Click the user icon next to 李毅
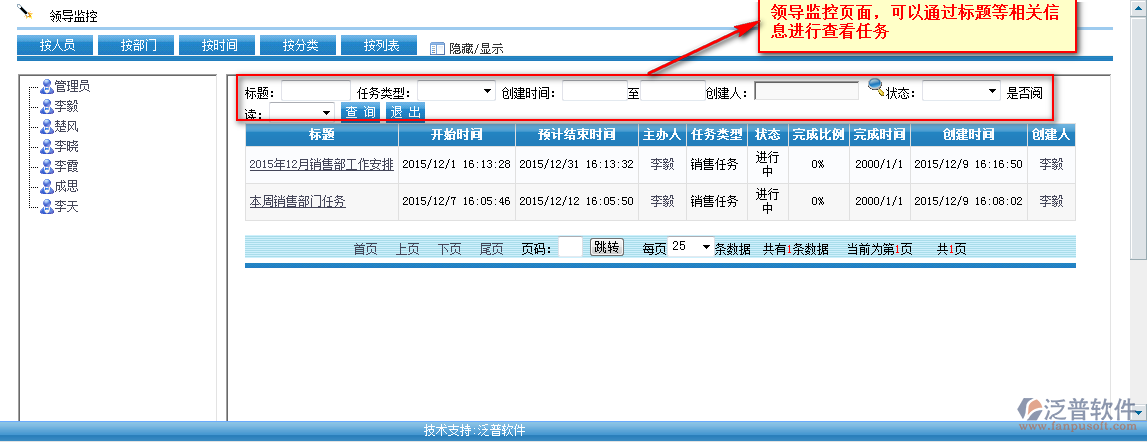The image size is (1147, 442). point(46,106)
